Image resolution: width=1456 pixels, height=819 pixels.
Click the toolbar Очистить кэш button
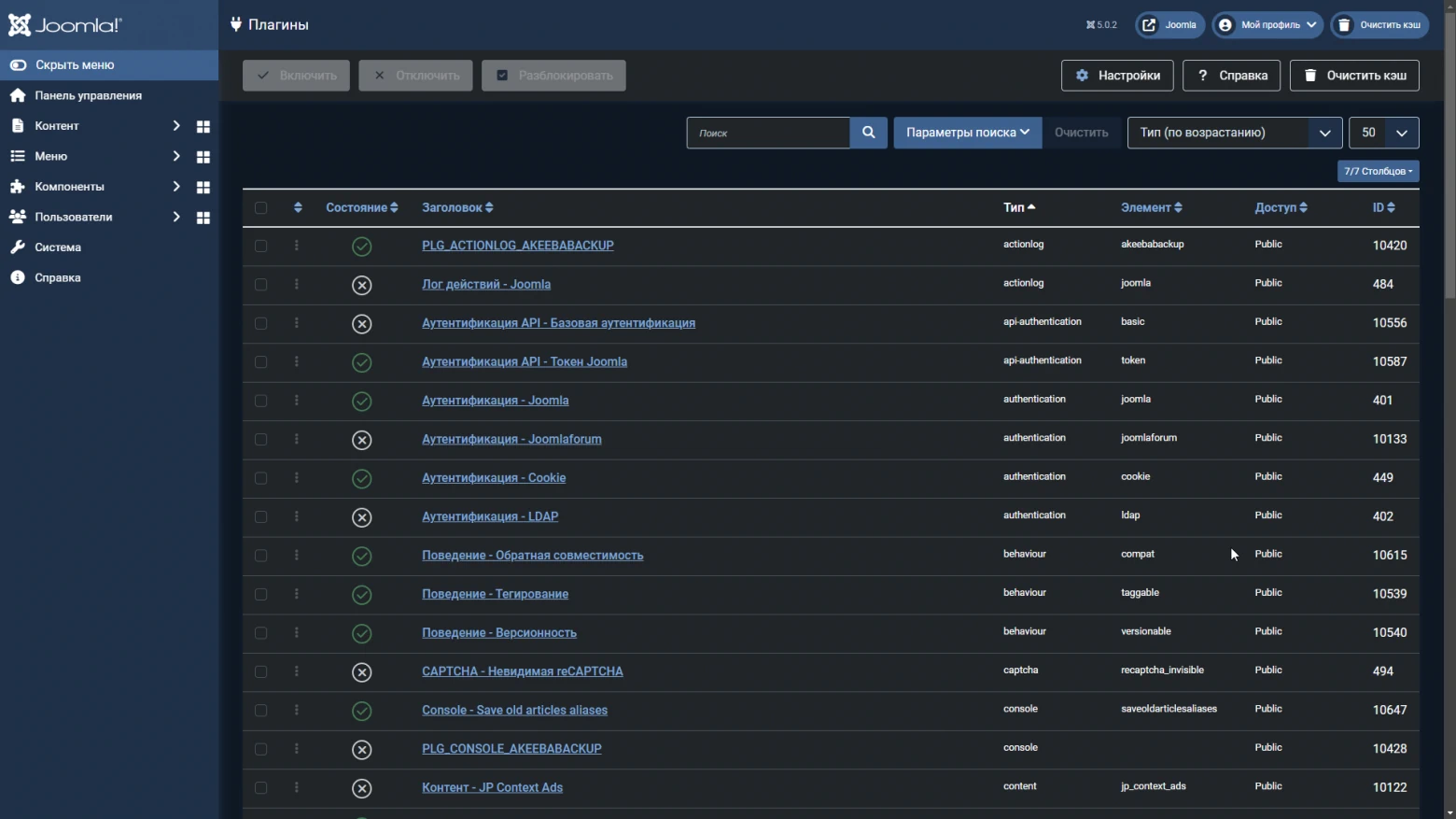click(1354, 76)
